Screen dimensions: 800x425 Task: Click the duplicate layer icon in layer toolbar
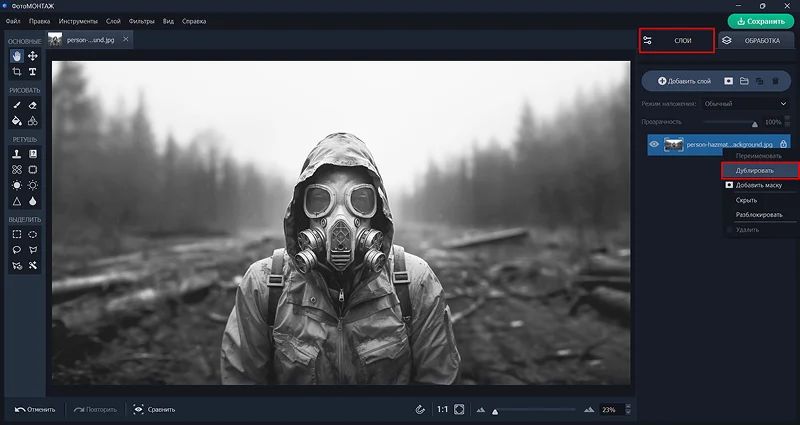(x=760, y=81)
